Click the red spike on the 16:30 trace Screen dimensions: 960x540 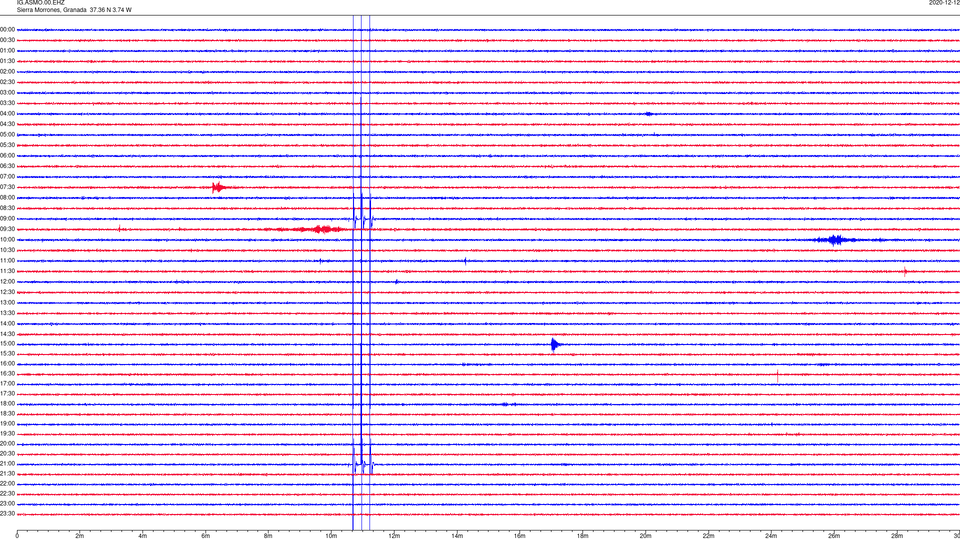(x=778, y=375)
